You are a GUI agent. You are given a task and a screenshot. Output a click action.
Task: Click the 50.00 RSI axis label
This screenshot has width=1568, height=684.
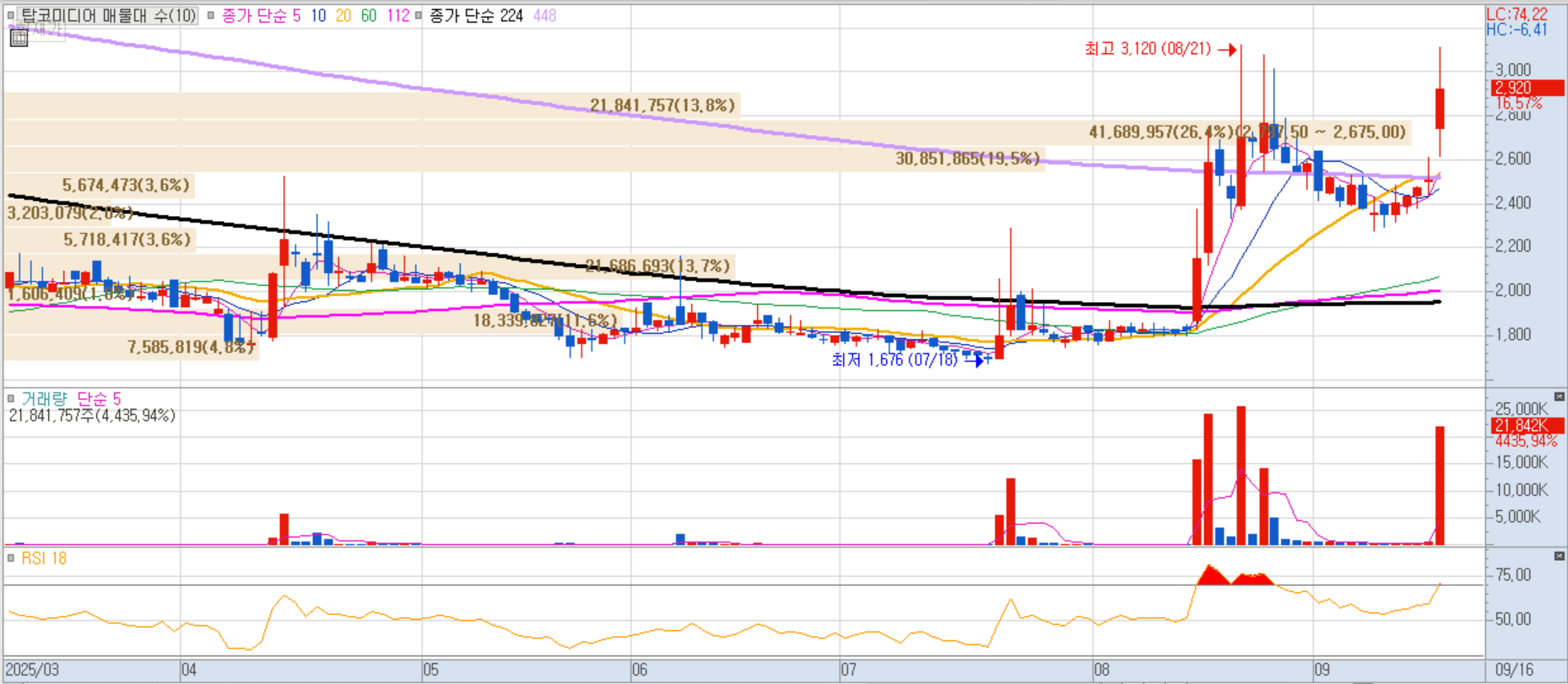tap(1513, 619)
